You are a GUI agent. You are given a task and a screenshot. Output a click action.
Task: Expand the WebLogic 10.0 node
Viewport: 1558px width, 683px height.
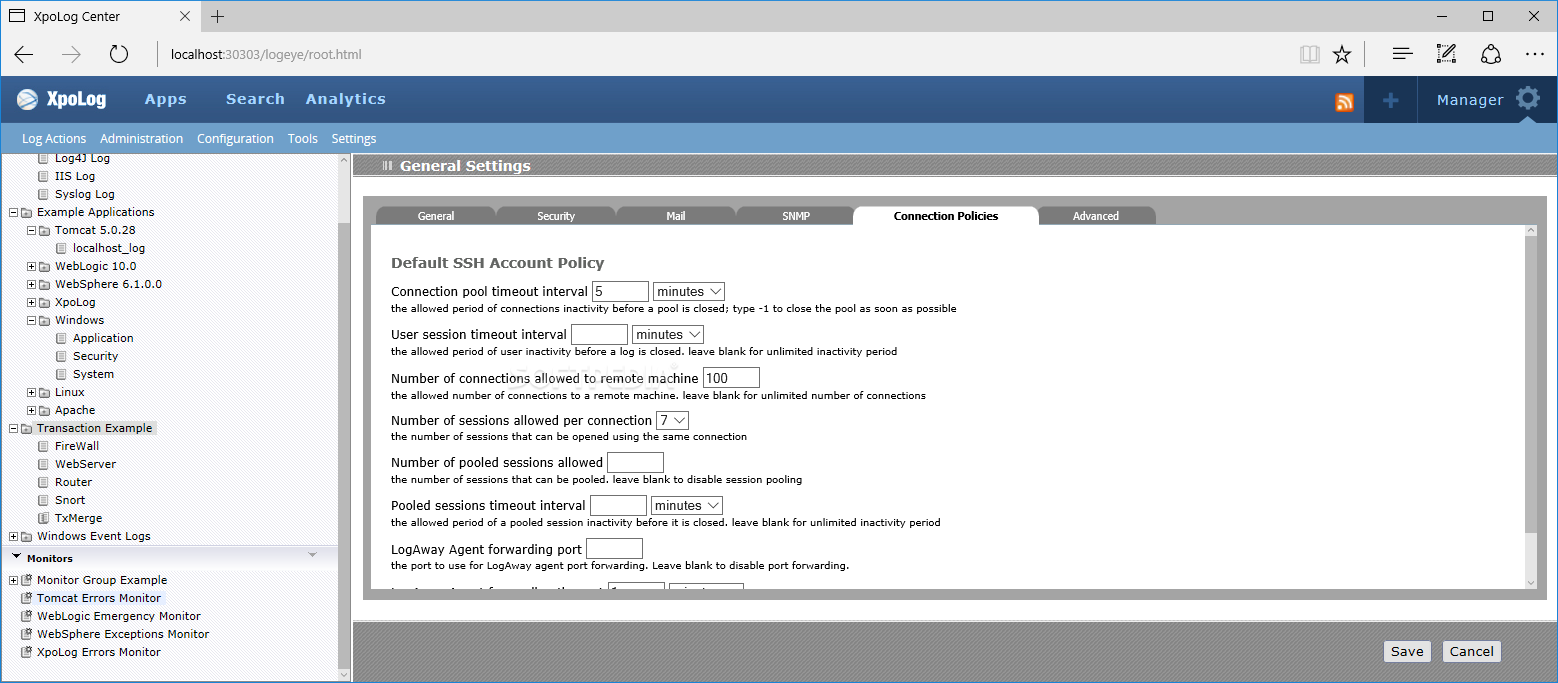point(31,266)
